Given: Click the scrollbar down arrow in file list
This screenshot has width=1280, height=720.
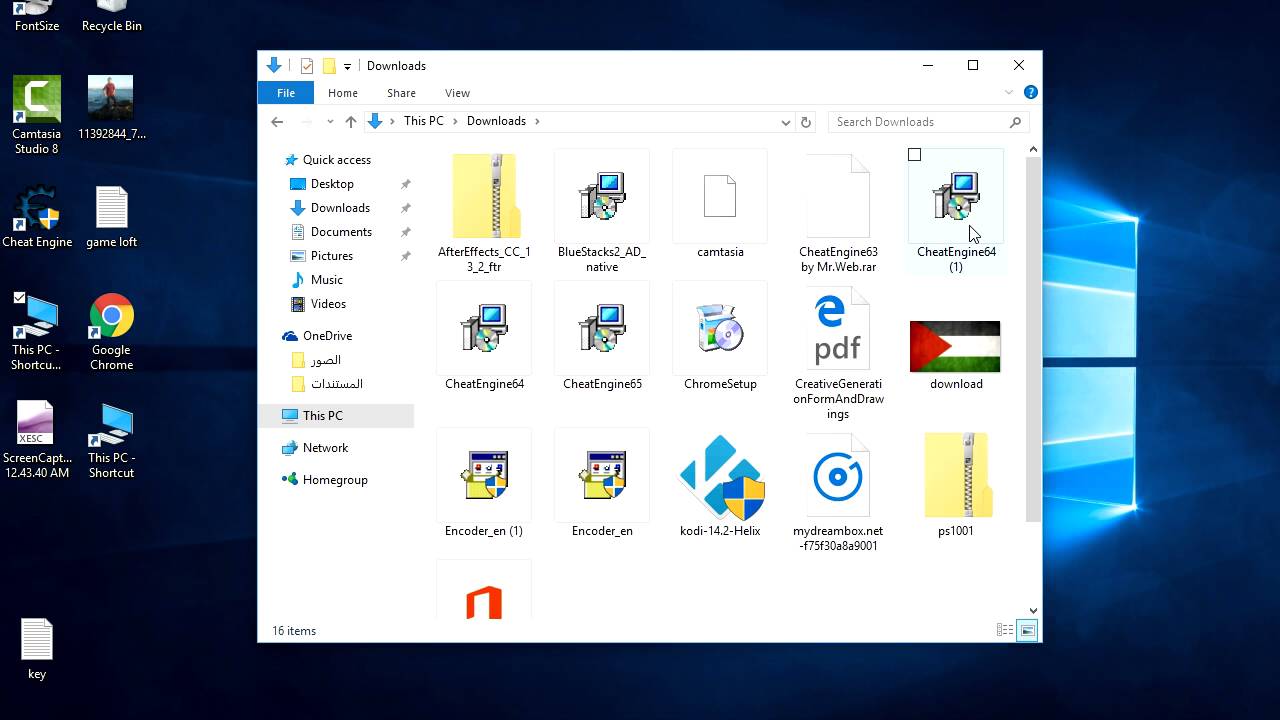Looking at the screenshot, I should click(x=1034, y=610).
